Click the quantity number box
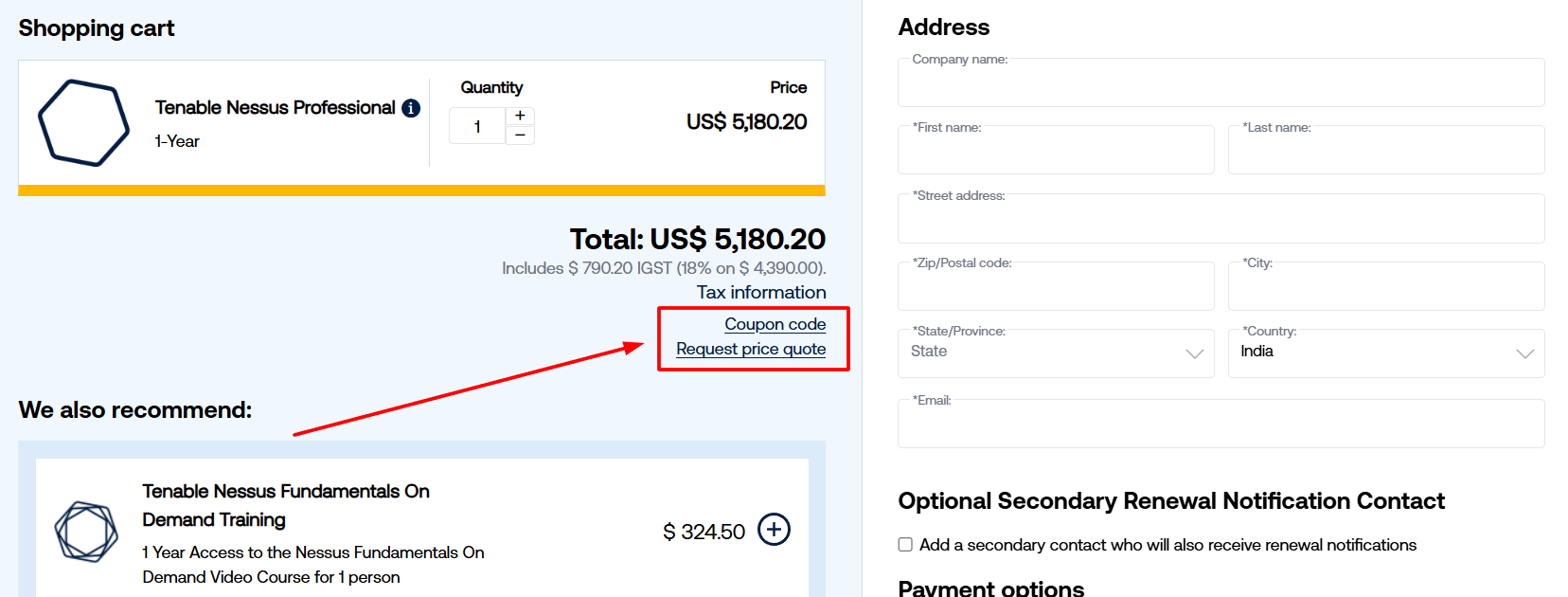 point(477,126)
